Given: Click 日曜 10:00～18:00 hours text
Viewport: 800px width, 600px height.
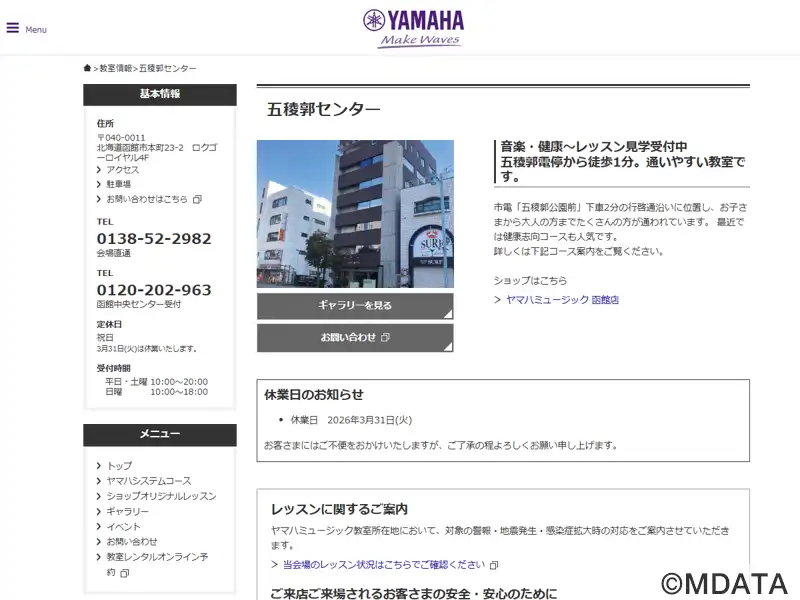Looking at the screenshot, I should pos(157,392).
